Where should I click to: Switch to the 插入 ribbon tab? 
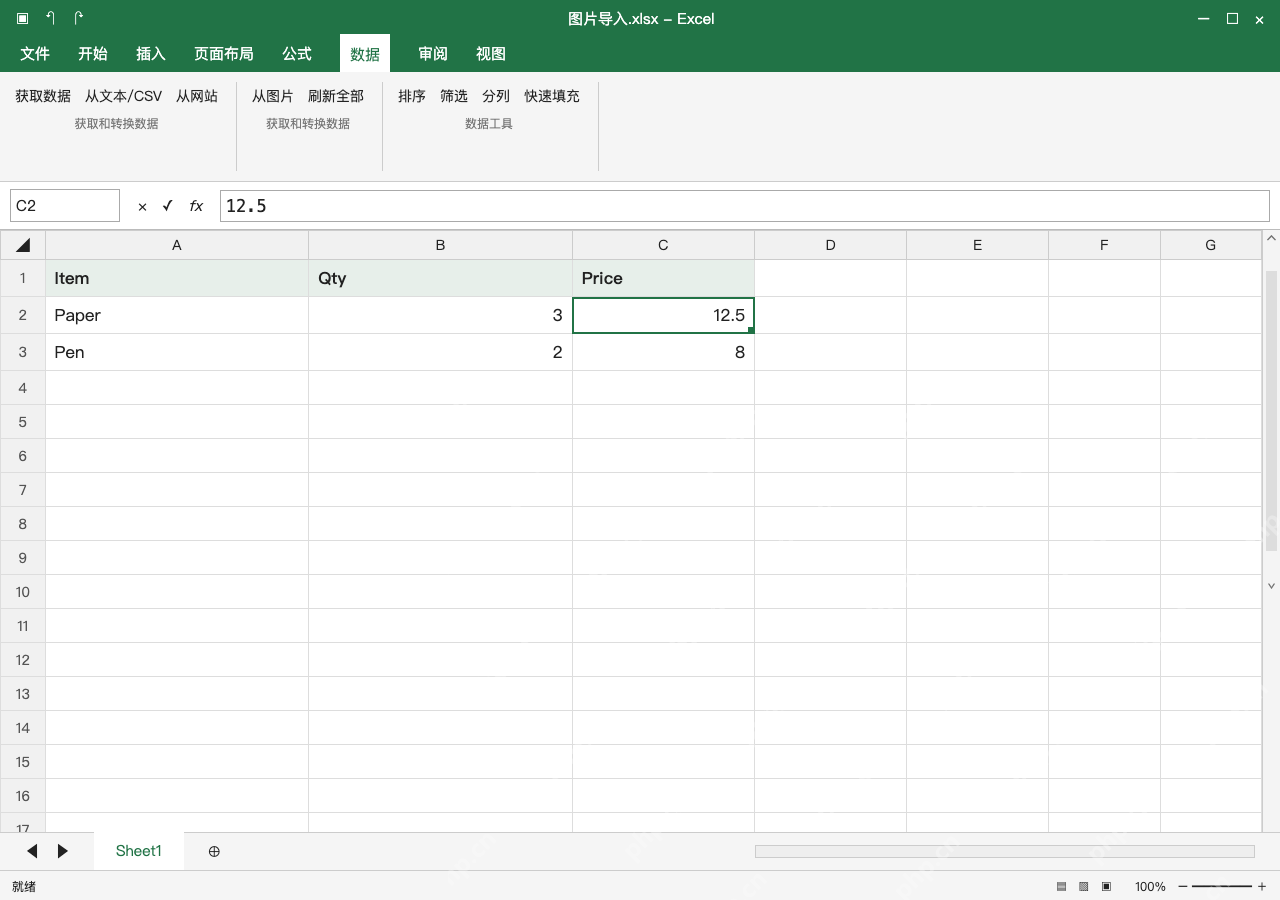tap(151, 54)
